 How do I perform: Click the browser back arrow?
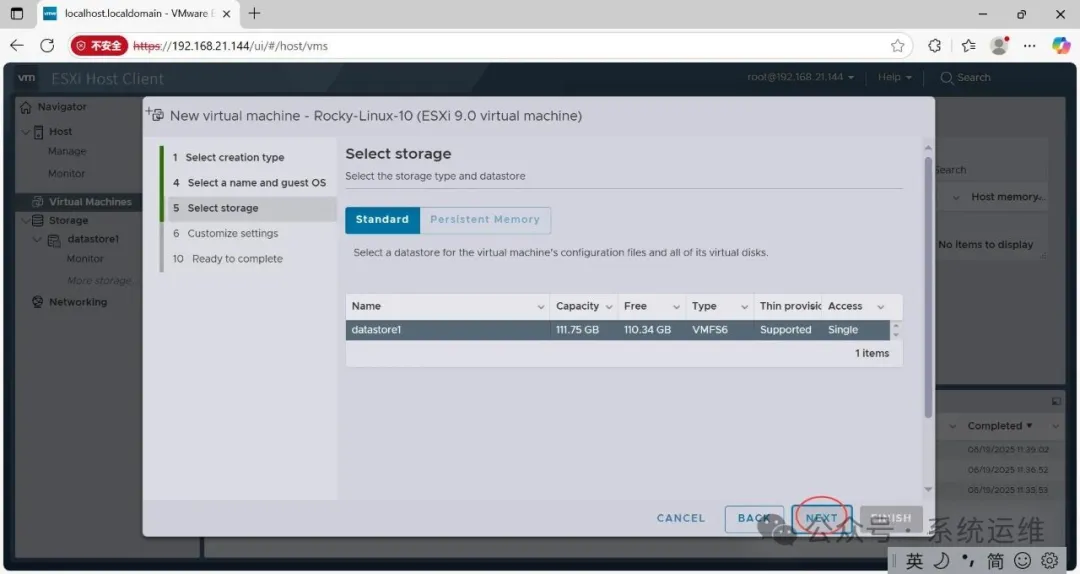[x=17, y=45]
